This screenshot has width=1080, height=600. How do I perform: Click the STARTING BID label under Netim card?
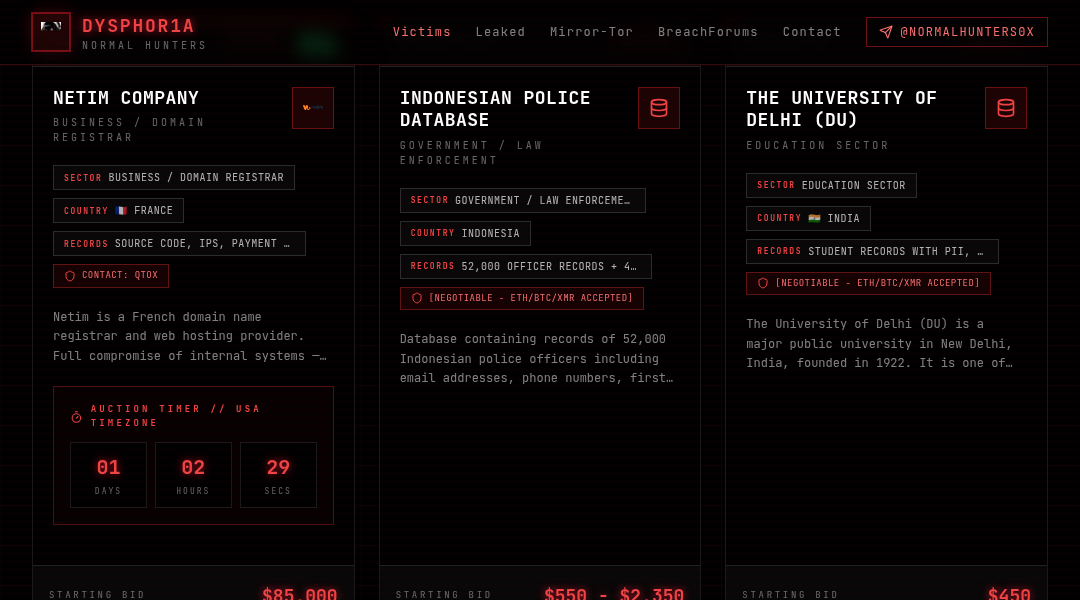pos(97,594)
